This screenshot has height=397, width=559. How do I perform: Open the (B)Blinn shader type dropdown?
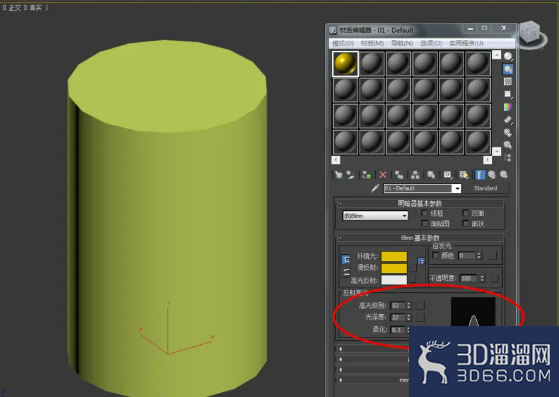(375, 216)
